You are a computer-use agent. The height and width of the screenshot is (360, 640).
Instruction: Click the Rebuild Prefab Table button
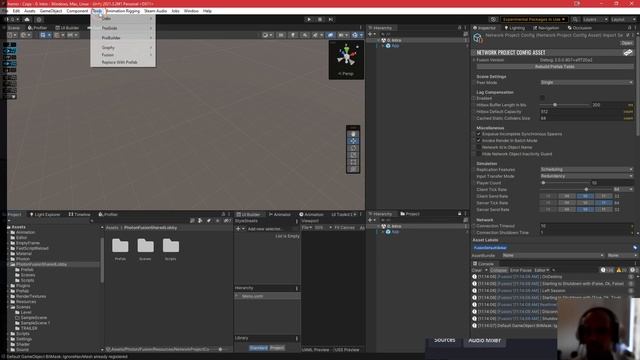pos(554,67)
